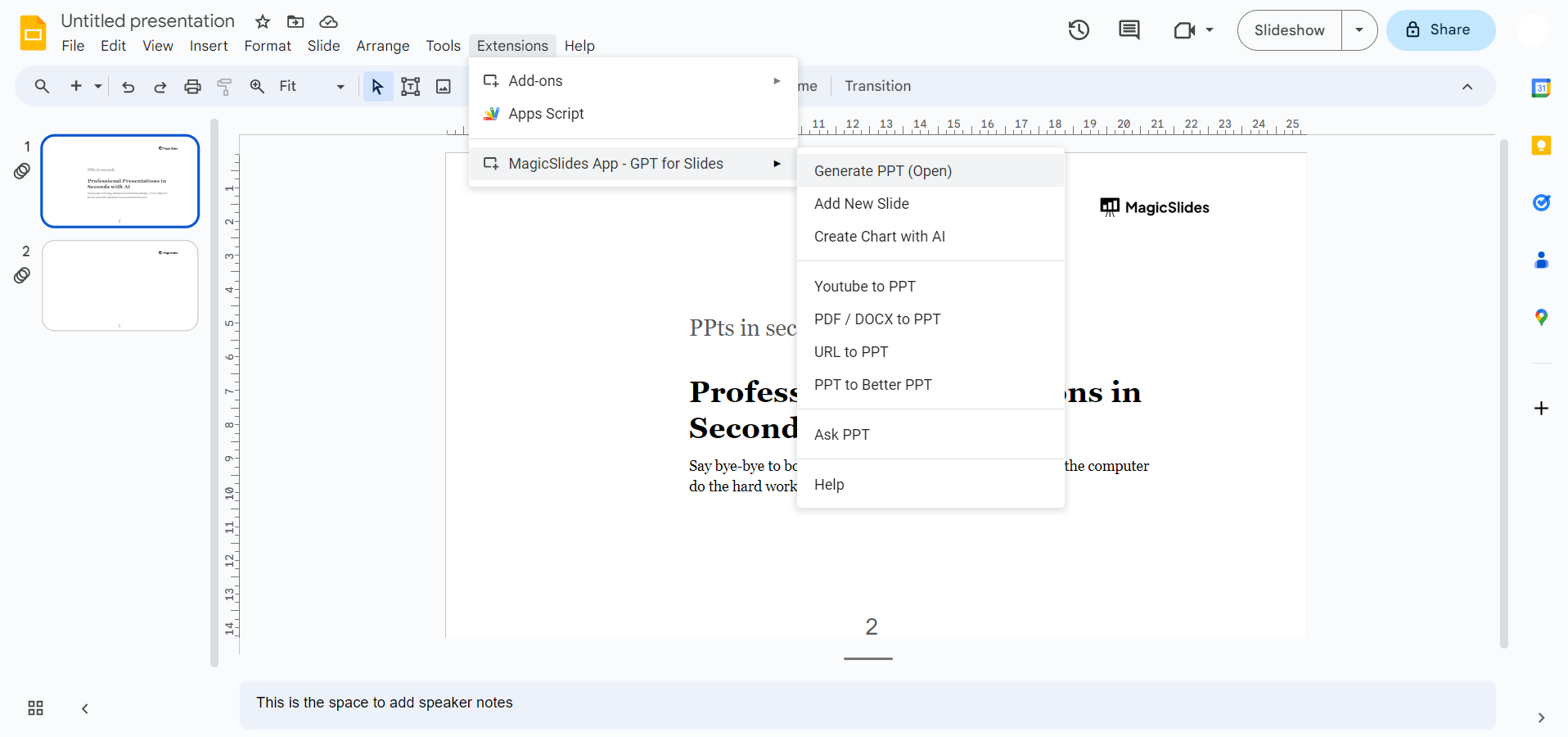Choose the select arrow cursor tool

pyautogui.click(x=377, y=86)
